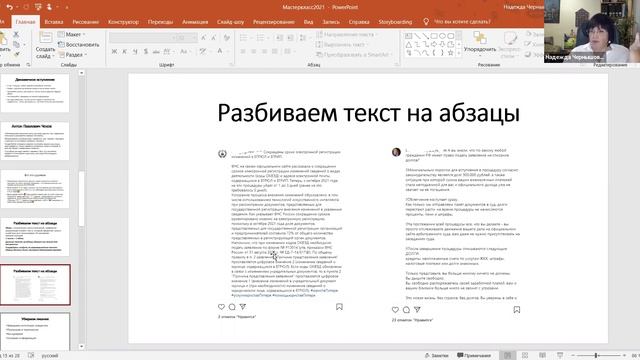Viewport: 640px width, 360px height.
Task: Toggle text shadow S formatting
Action: 146,51
